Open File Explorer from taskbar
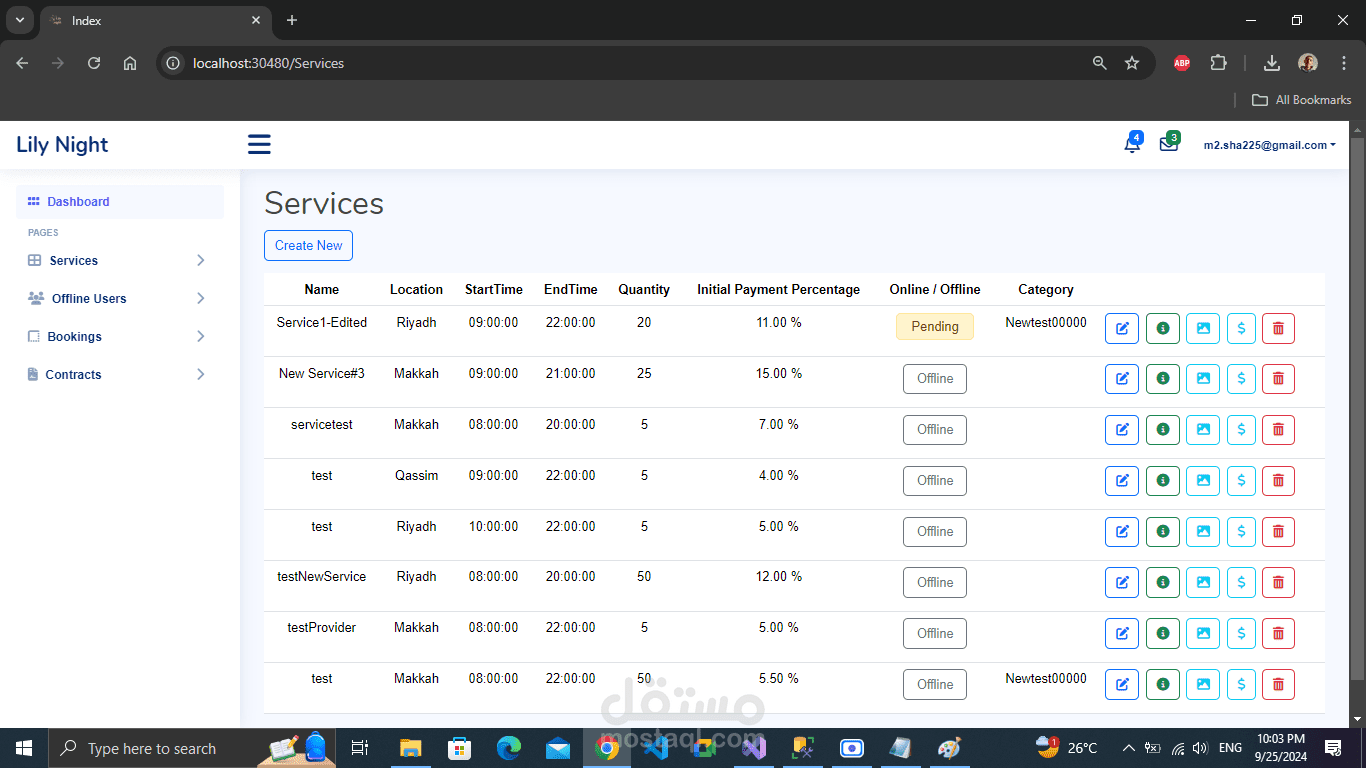 click(x=410, y=748)
